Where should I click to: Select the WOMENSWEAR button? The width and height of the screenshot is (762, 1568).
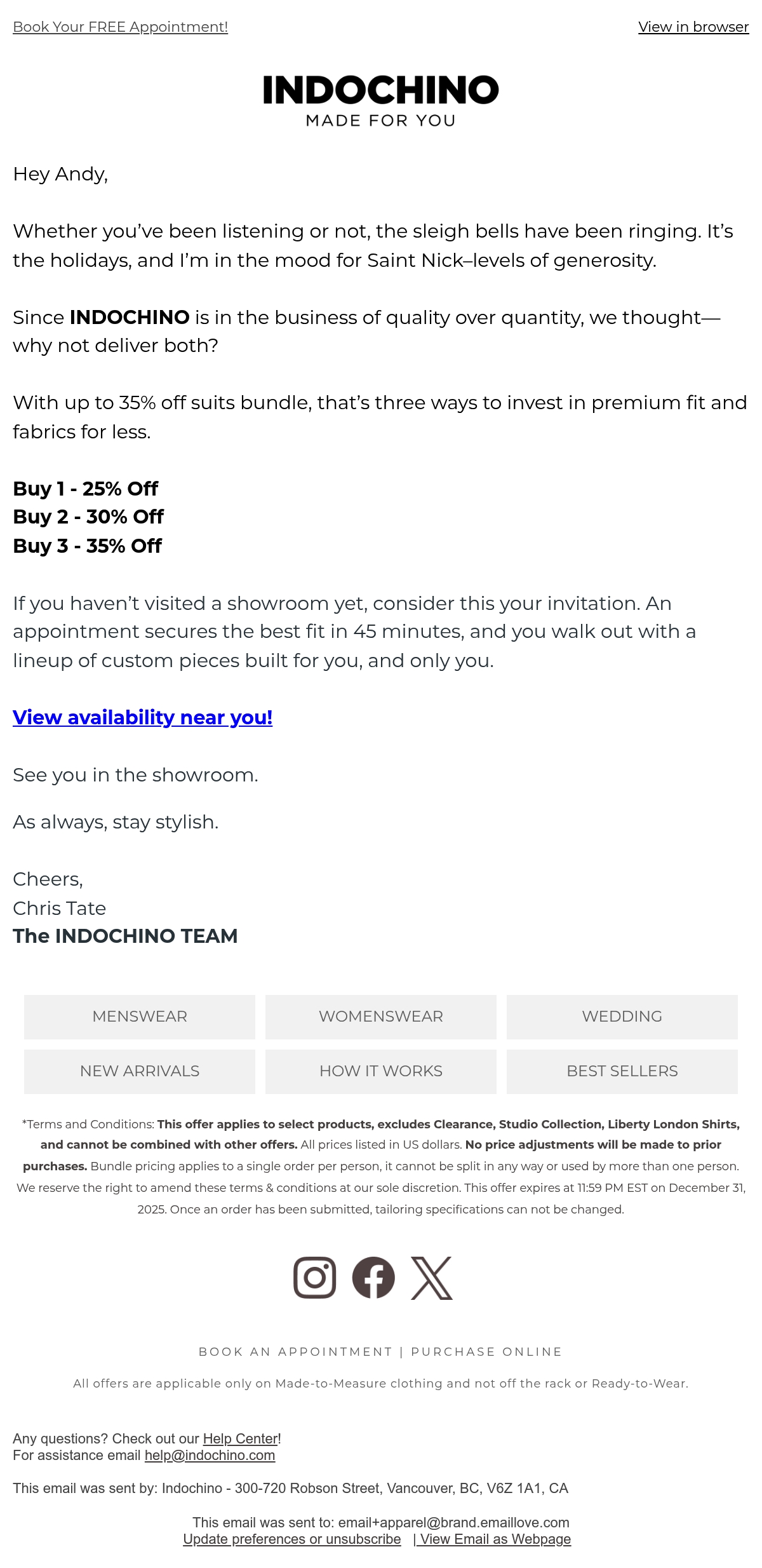381,1017
